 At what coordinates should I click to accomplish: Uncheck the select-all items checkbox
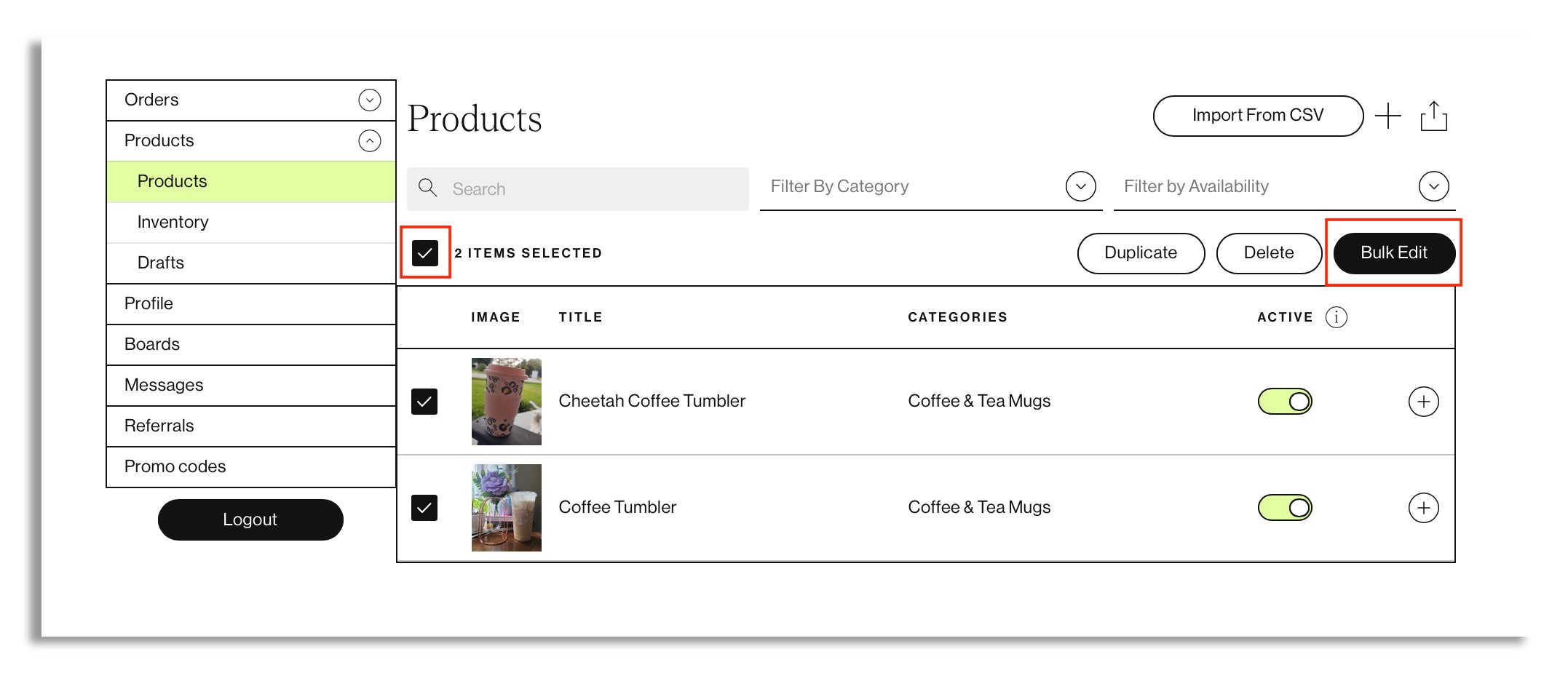[x=425, y=253]
